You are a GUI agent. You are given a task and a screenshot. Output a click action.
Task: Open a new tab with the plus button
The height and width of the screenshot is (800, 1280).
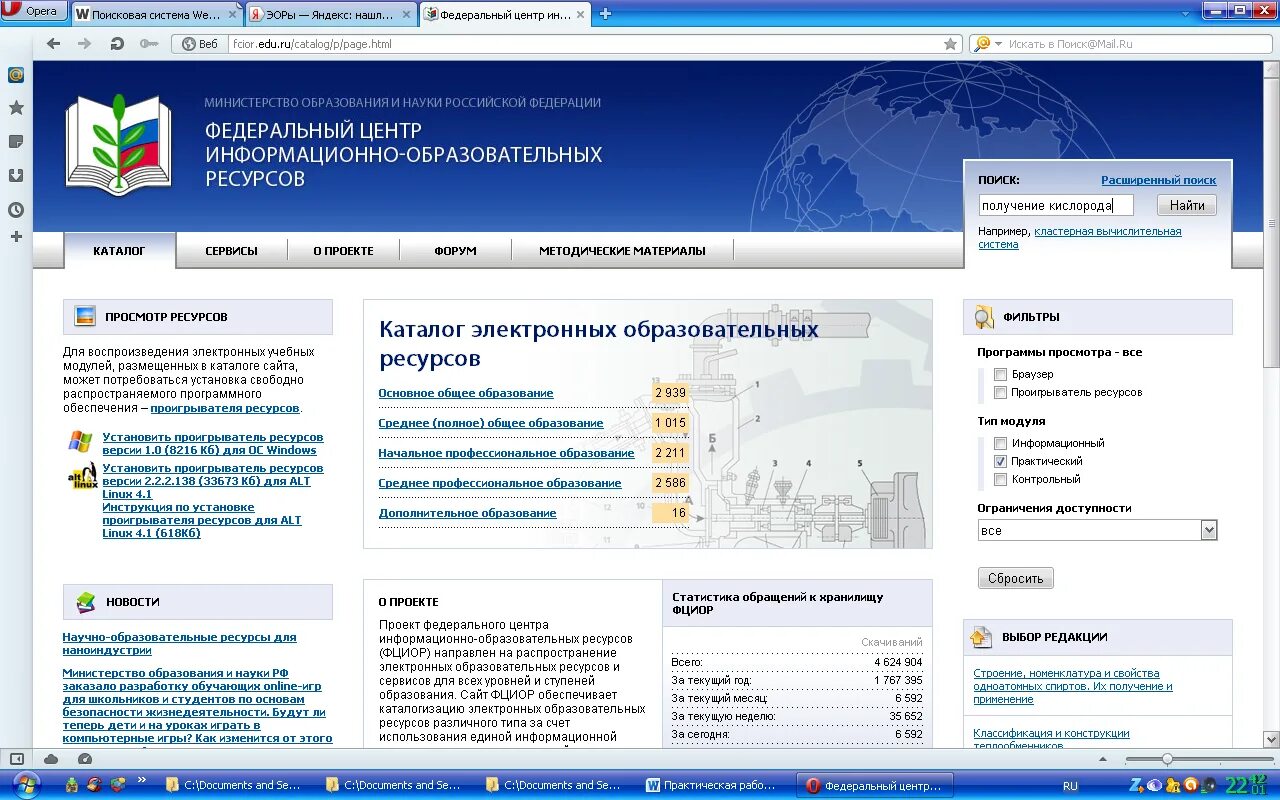point(605,14)
